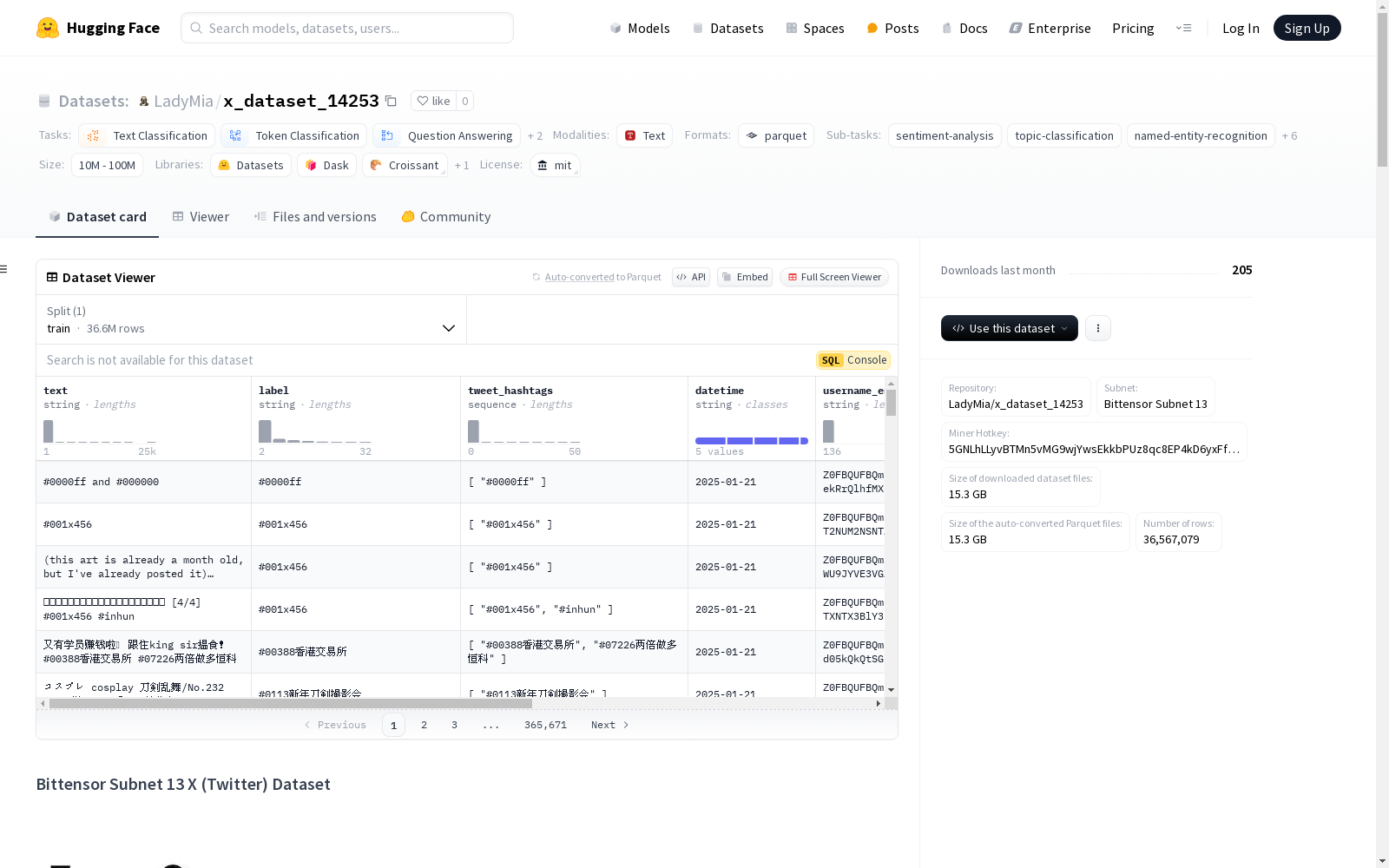The height and width of the screenshot is (868, 1389).
Task: Select the 10M - 100M size tag
Action: click(107, 165)
